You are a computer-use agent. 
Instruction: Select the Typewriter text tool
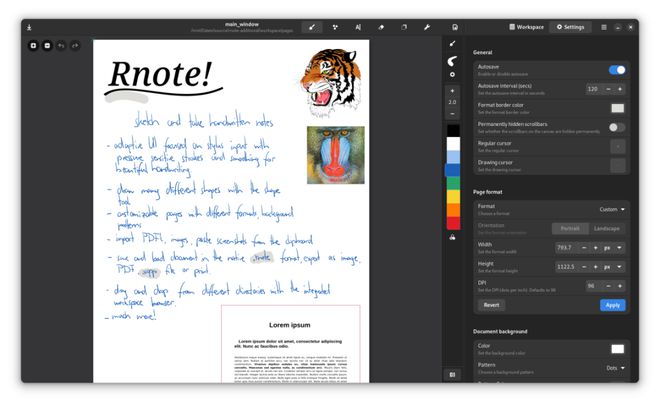[x=358, y=27]
